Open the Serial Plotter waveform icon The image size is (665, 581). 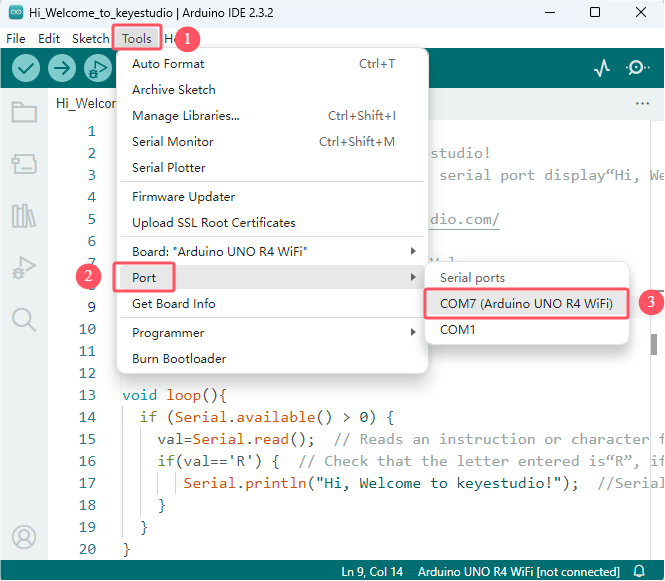coord(602,67)
